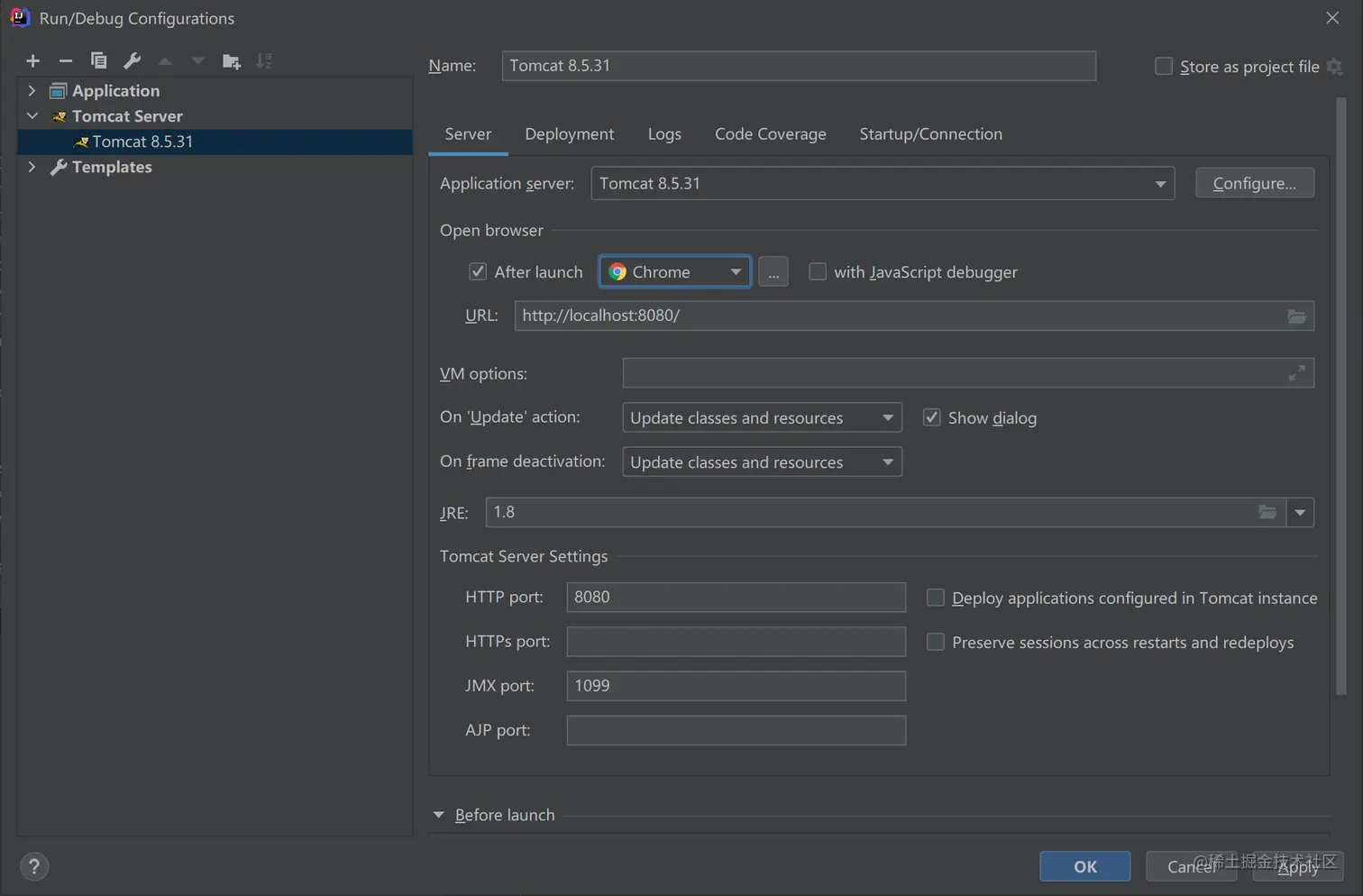Viewport: 1363px width, 896px height.
Task: Click the JMX port field
Action: tap(736, 686)
